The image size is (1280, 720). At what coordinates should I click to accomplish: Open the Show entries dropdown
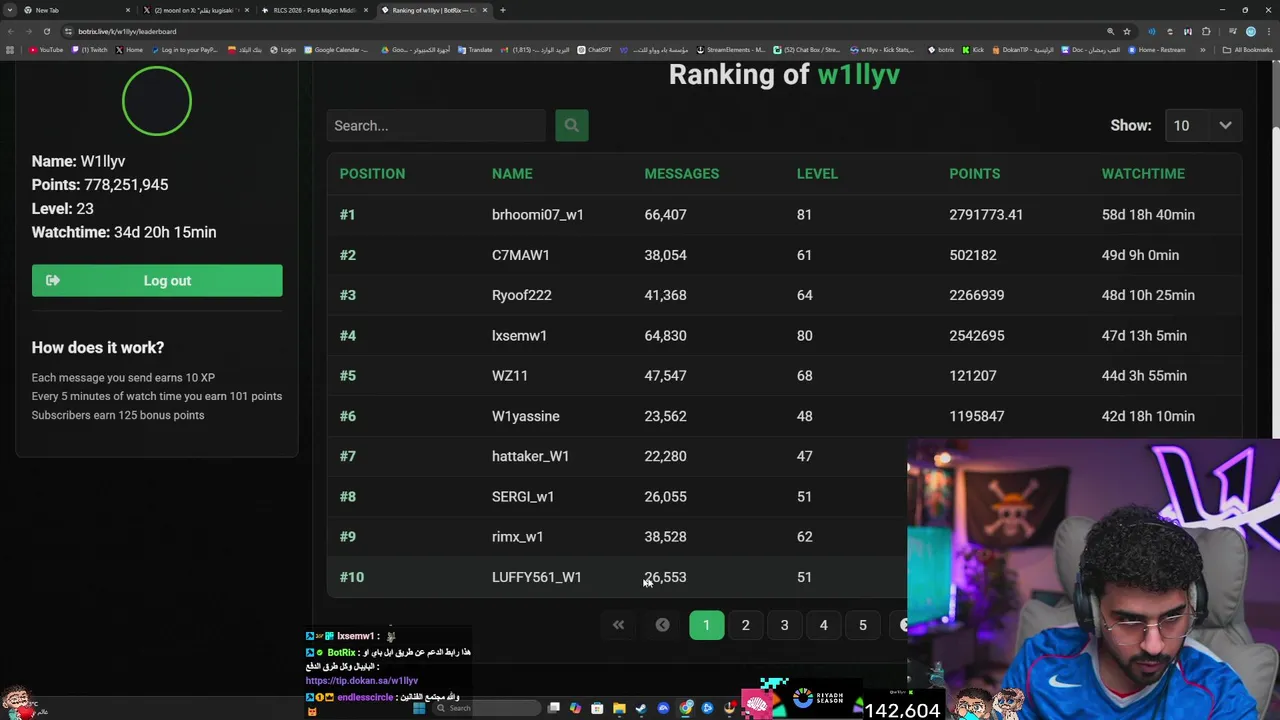[1203, 126]
